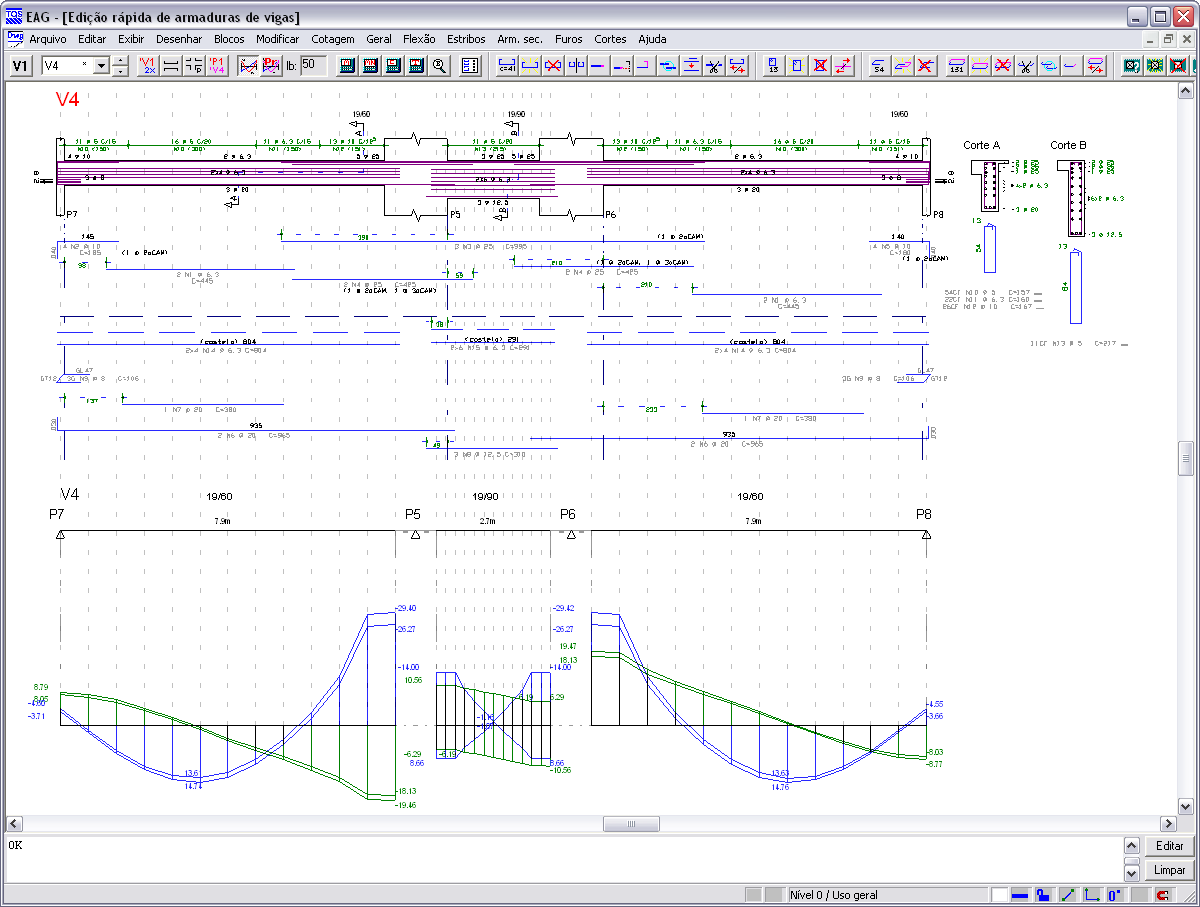Toggle the orthogonal mode icon in status bar
Screen dimensions: 1200x907
tap(1092, 895)
